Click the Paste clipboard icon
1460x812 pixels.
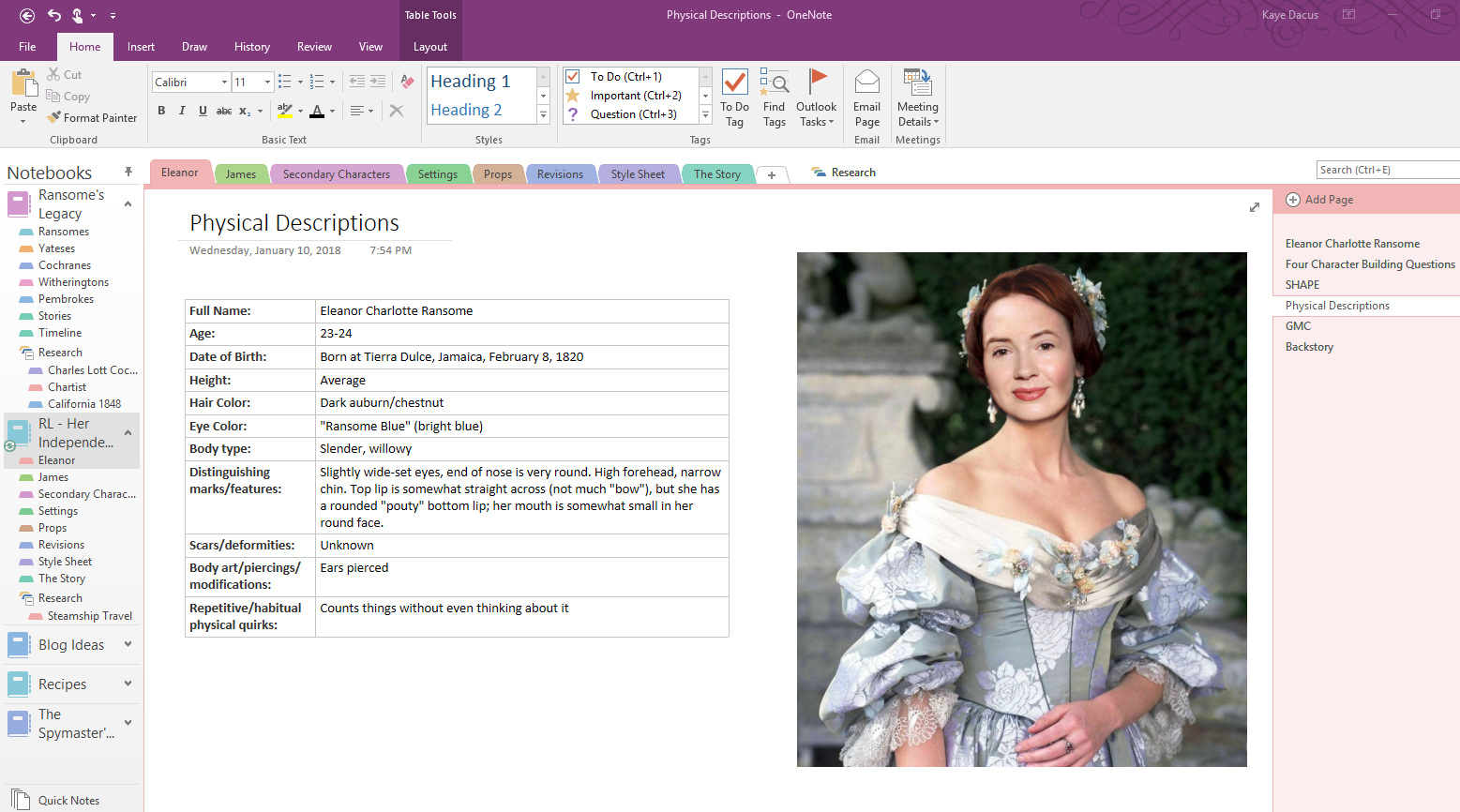pos(23,83)
